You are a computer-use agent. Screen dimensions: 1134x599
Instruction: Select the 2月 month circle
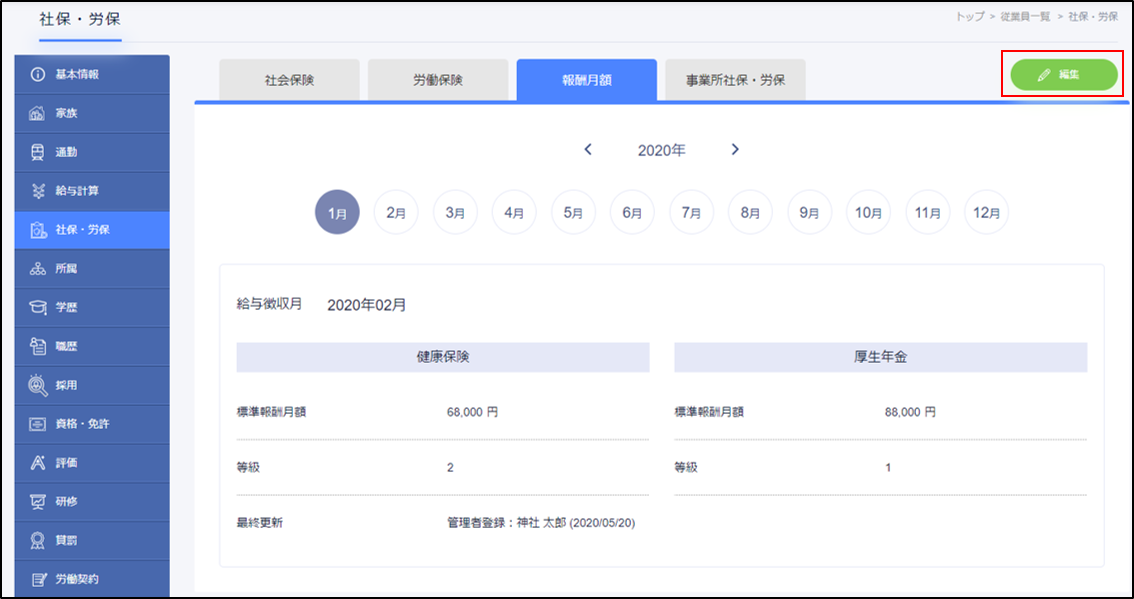(396, 213)
